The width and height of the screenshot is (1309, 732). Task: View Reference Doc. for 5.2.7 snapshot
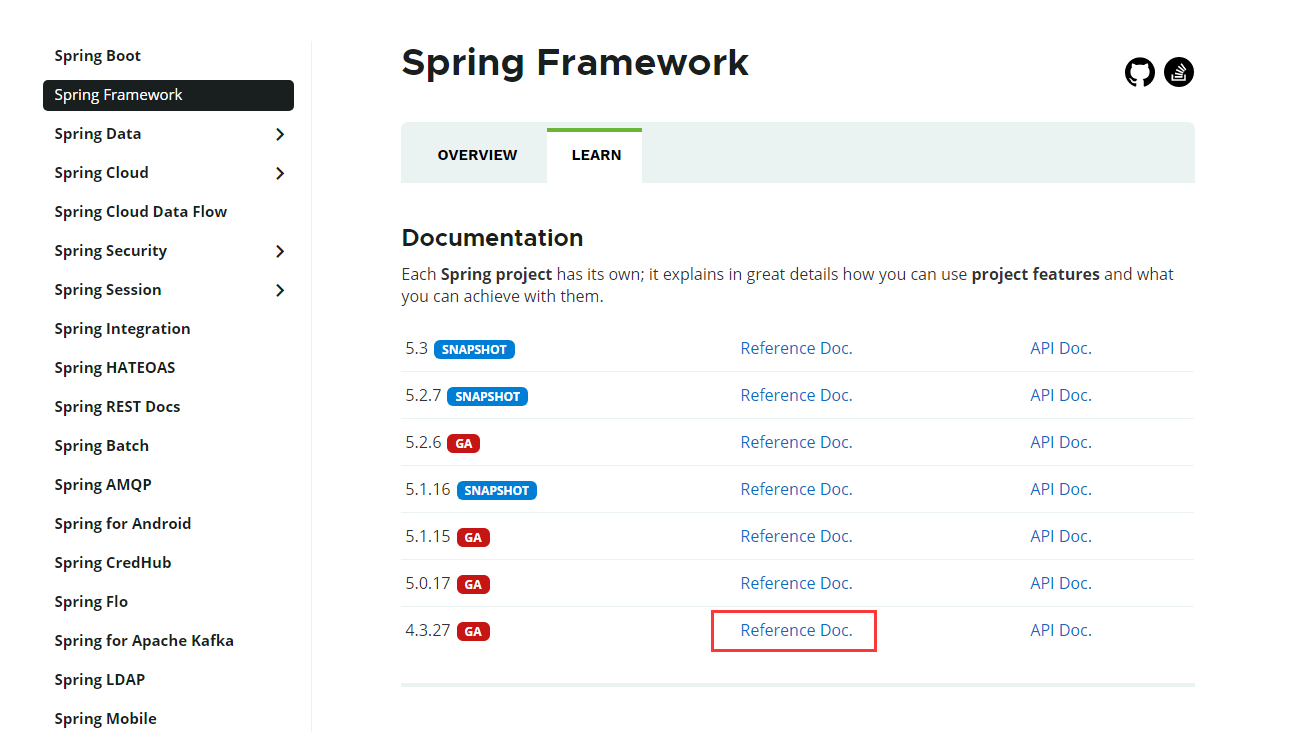pyautogui.click(x=796, y=396)
